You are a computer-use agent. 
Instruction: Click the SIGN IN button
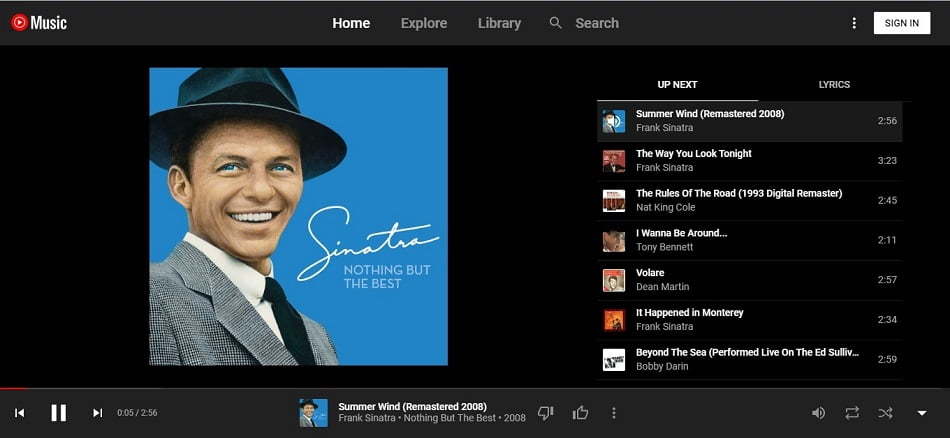click(902, 23)
